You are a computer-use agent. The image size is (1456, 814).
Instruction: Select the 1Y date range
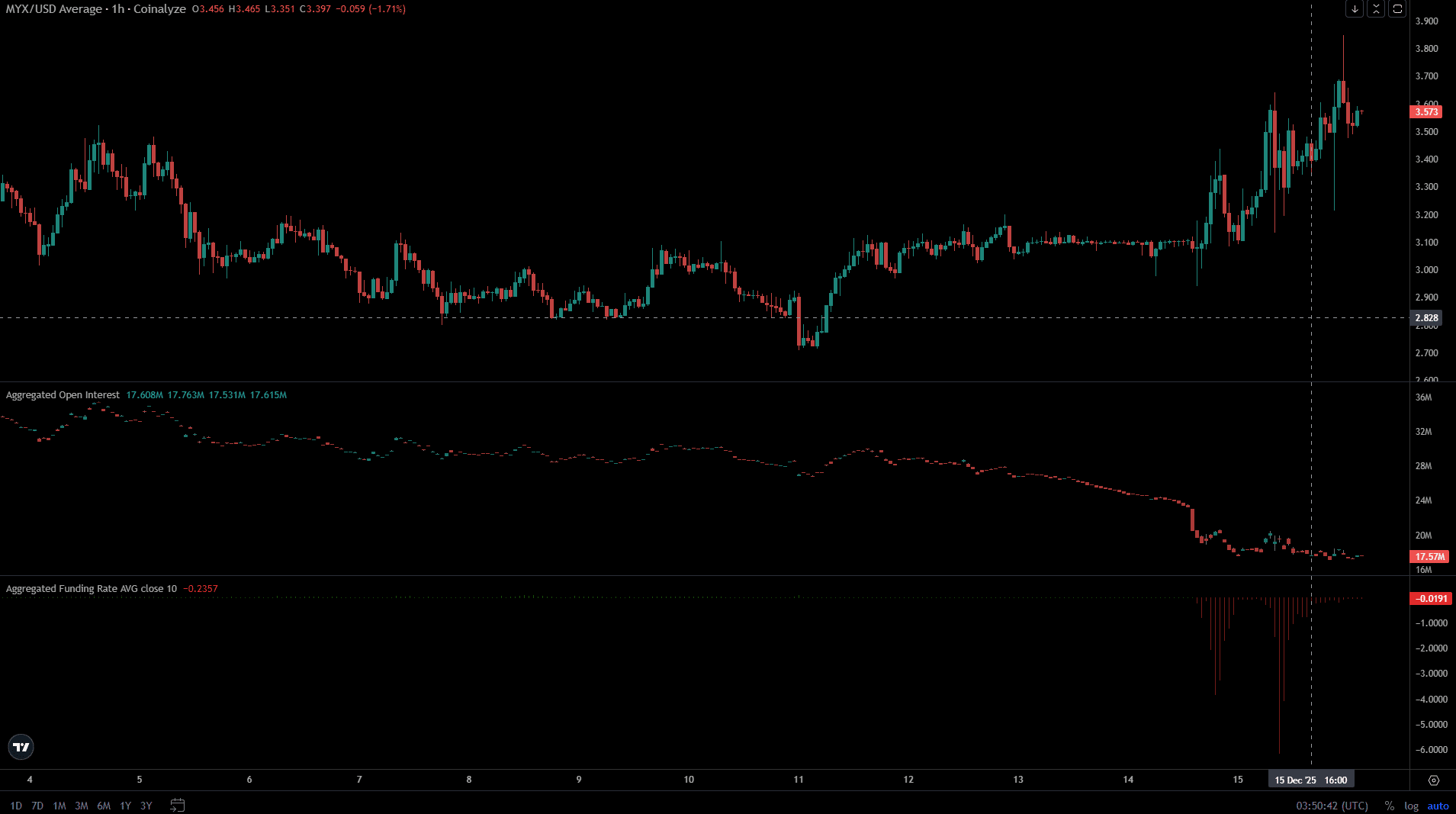(x=126, y=806)
